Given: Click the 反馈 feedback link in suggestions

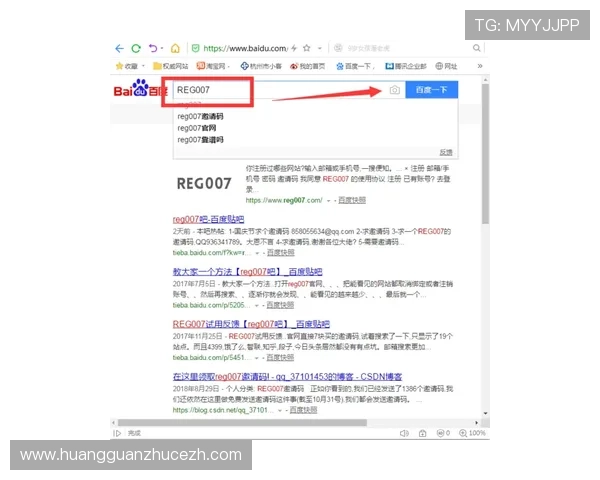Looking at the screenshot, I should pyautogui.click(x=446, y=152).
